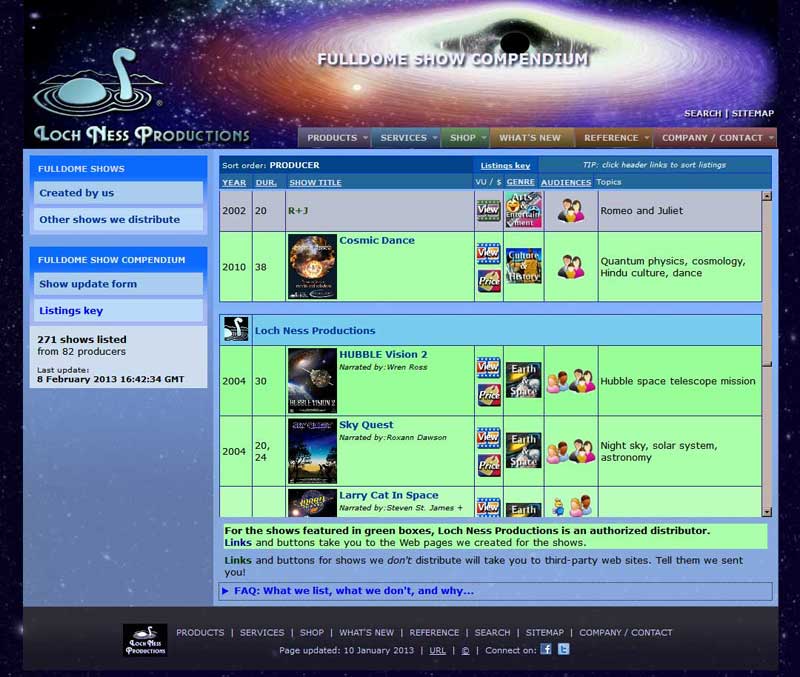This screenshot has height=677, width=800.
Task: Open Listings key in sidebar
Action: coord(118,310)
